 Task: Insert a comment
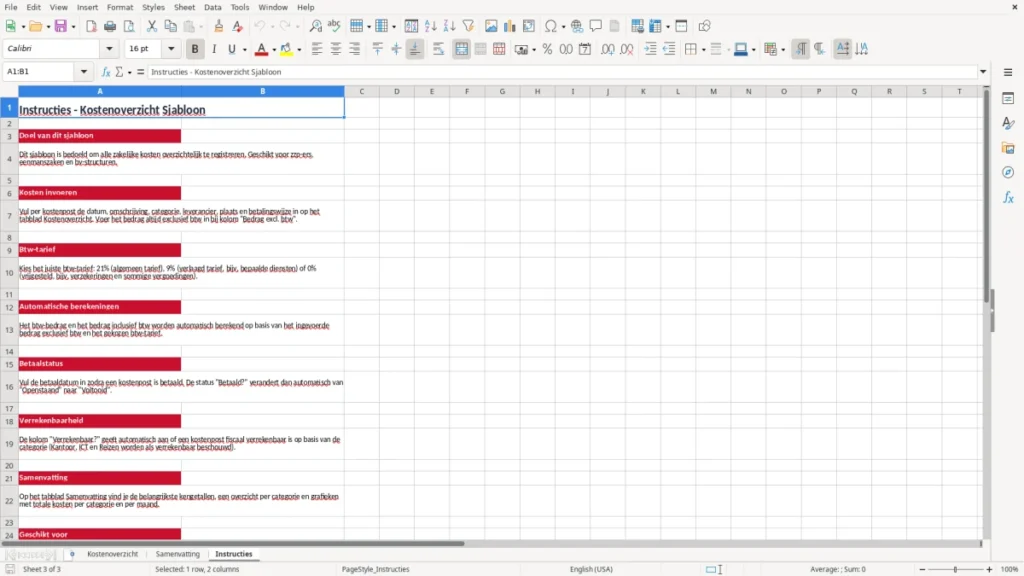point(596,26)
